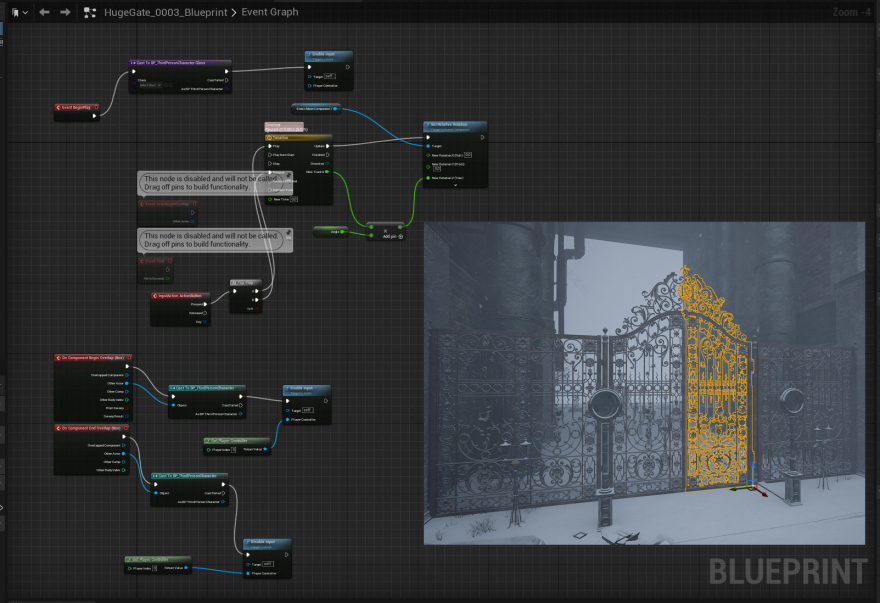Click the Event BeginPlay node icon
The width and height of the screenshot is (880, 603).
point(58,107)
